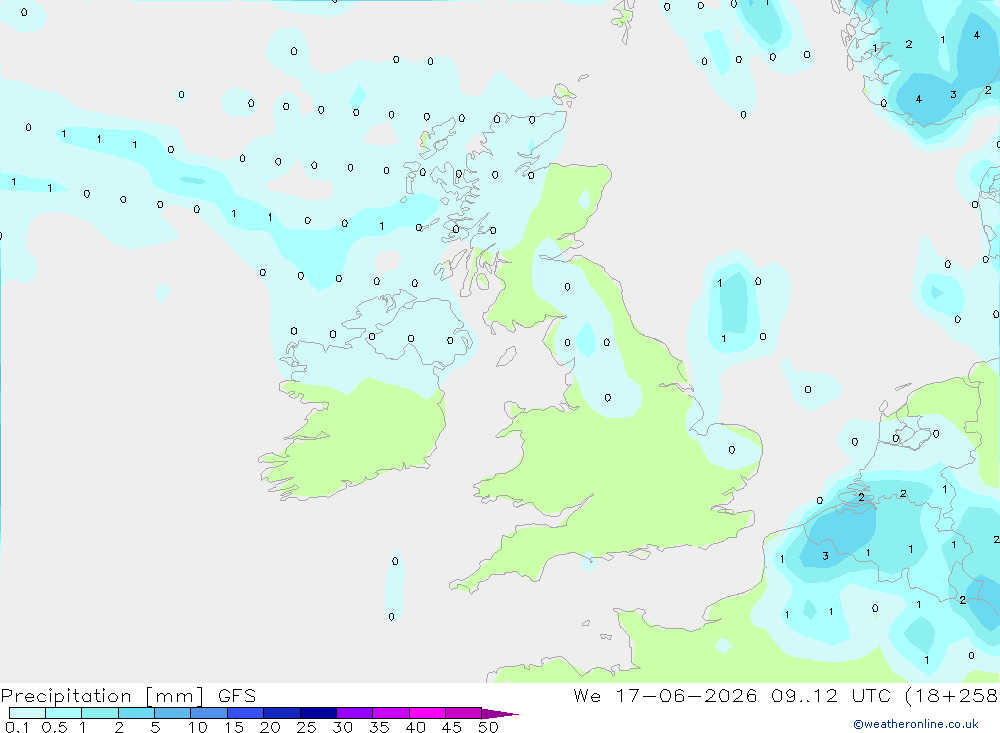The height and width of the screenshot is (733, 1000).
Task: Open the weatheronline.co.uk copyright link
Action: click(916, 724)
